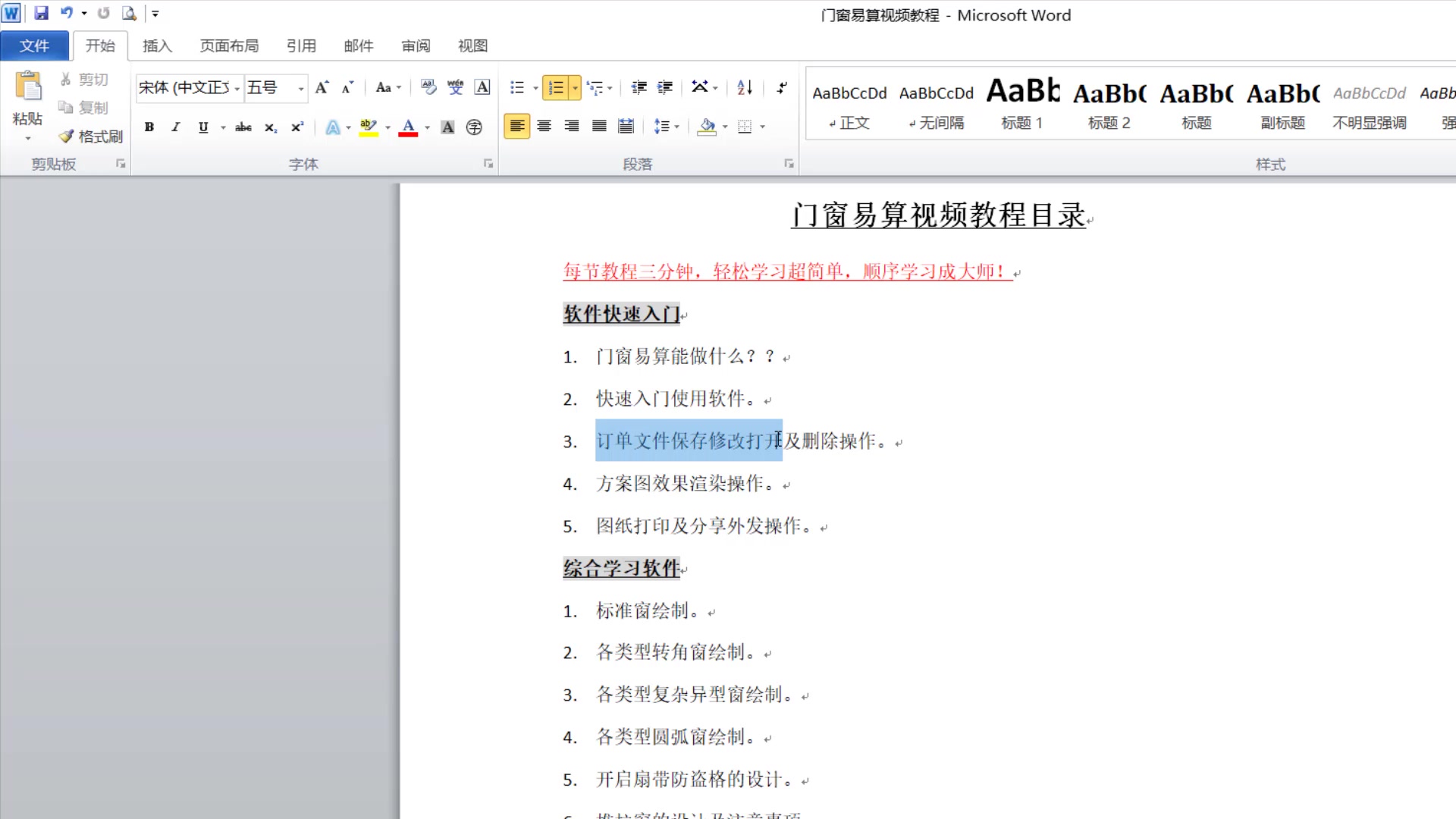Select the superscript icon
This screenshot has width=1456, height=819.
(x=296, y=127)
